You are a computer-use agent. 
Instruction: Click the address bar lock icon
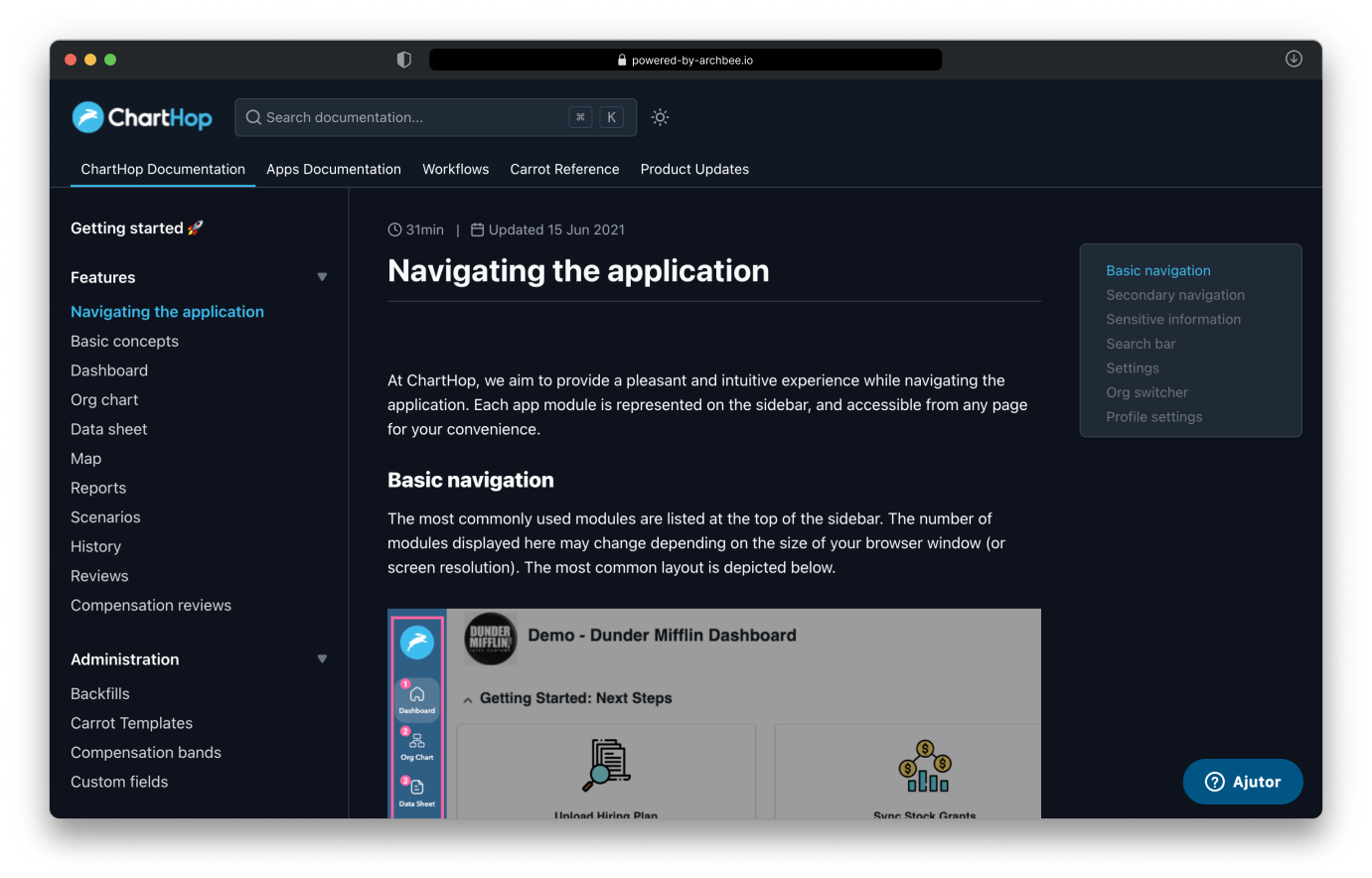point(622,61)
